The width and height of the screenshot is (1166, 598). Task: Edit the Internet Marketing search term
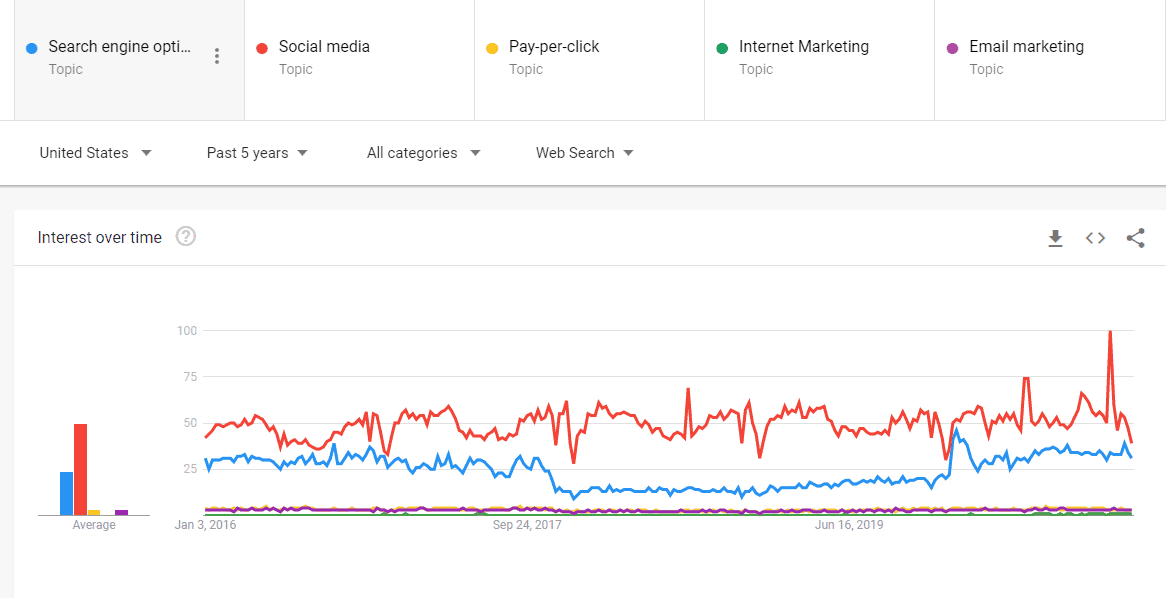(819, 60)
